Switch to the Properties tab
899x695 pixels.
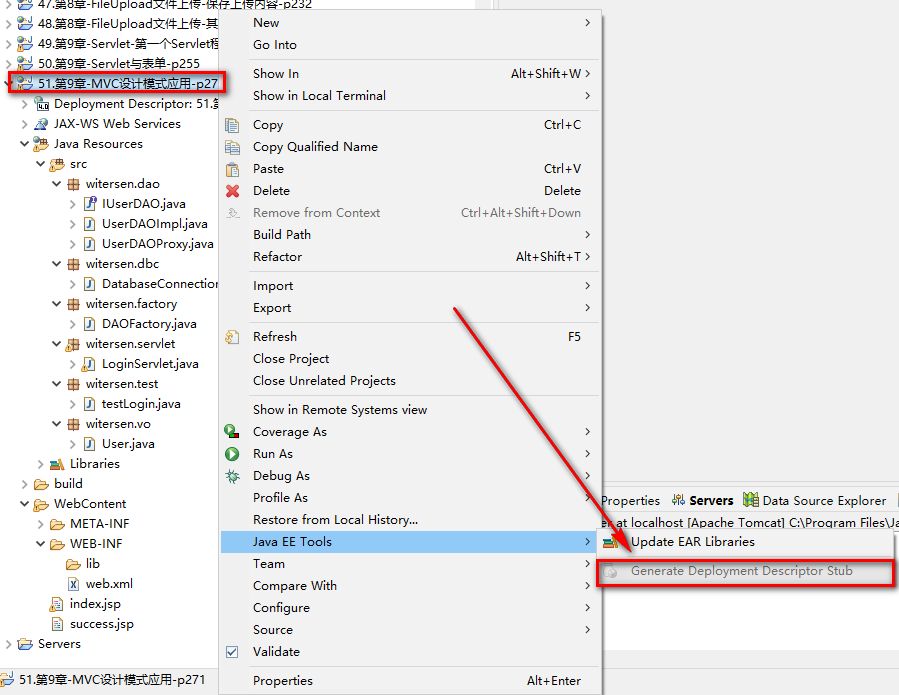[631, 501]
